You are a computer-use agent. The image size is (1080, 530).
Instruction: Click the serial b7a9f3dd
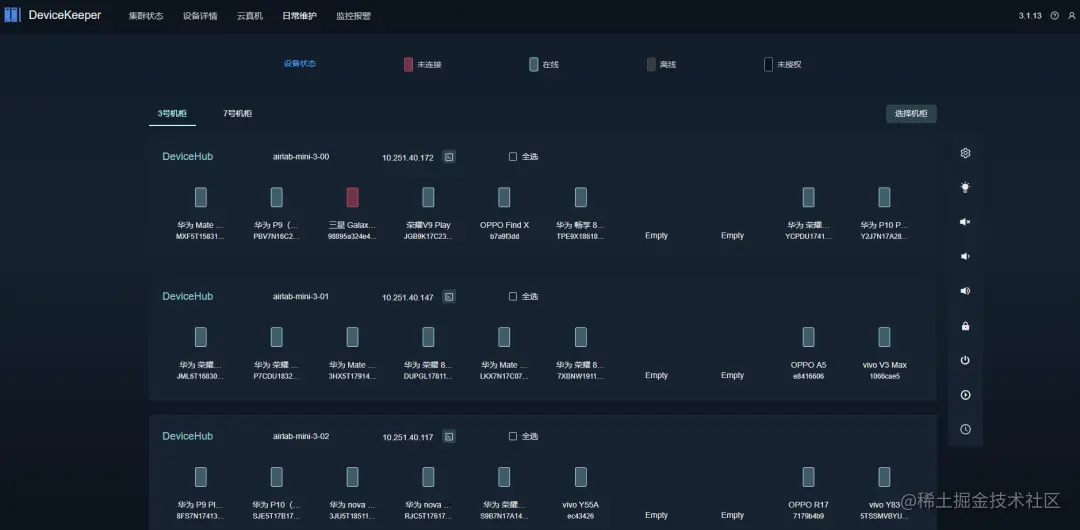(504, 236)
